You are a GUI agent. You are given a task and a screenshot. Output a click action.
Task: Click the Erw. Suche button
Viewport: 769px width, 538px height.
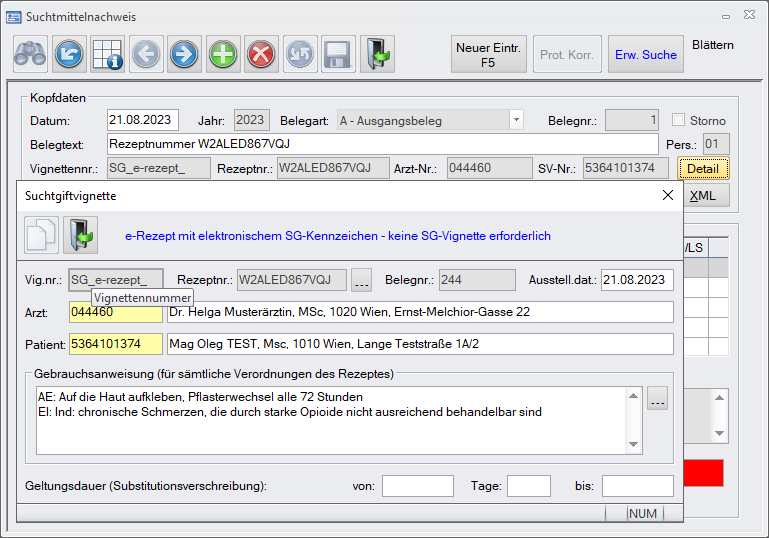pos(645,55)
